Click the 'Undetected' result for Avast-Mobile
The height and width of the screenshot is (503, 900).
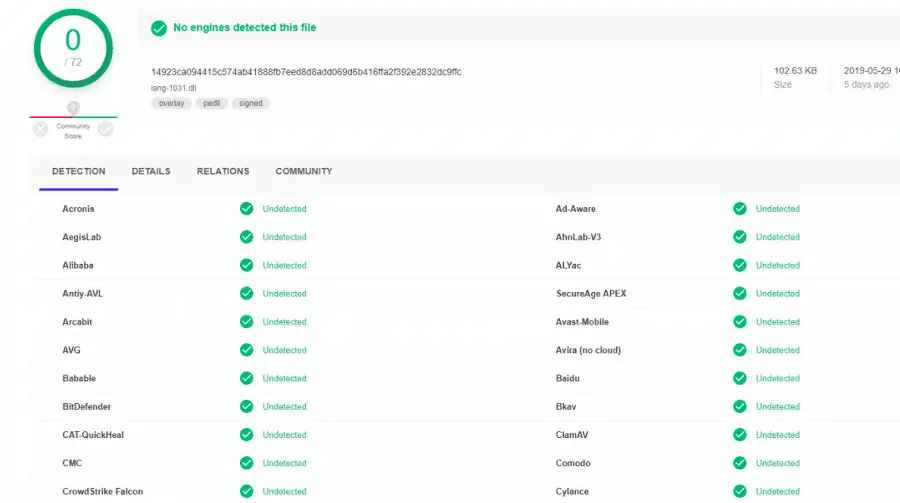coord(777,322)
